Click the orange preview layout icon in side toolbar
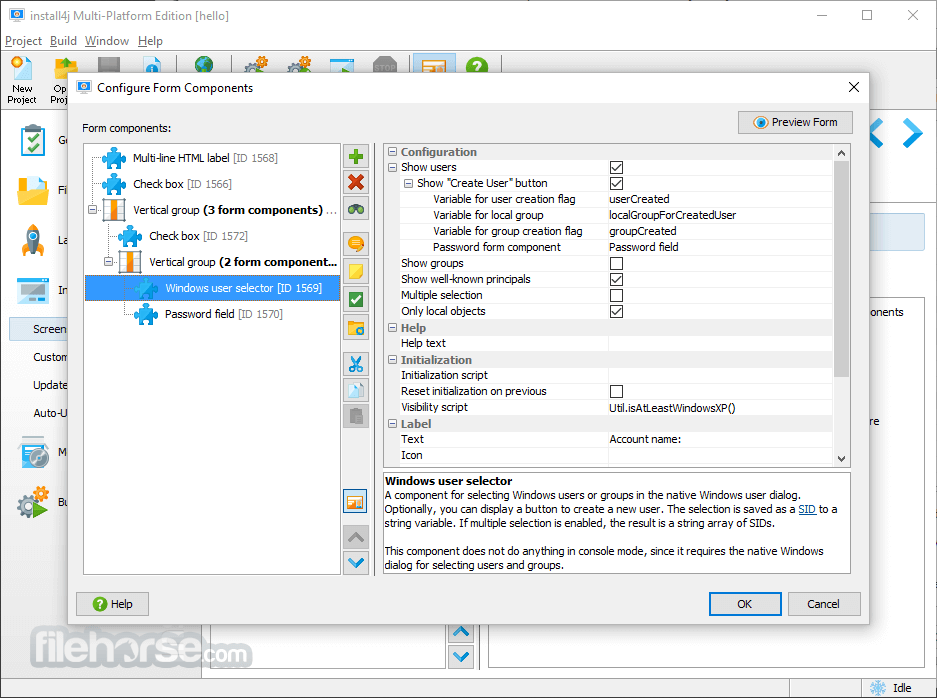 [356, 502]
